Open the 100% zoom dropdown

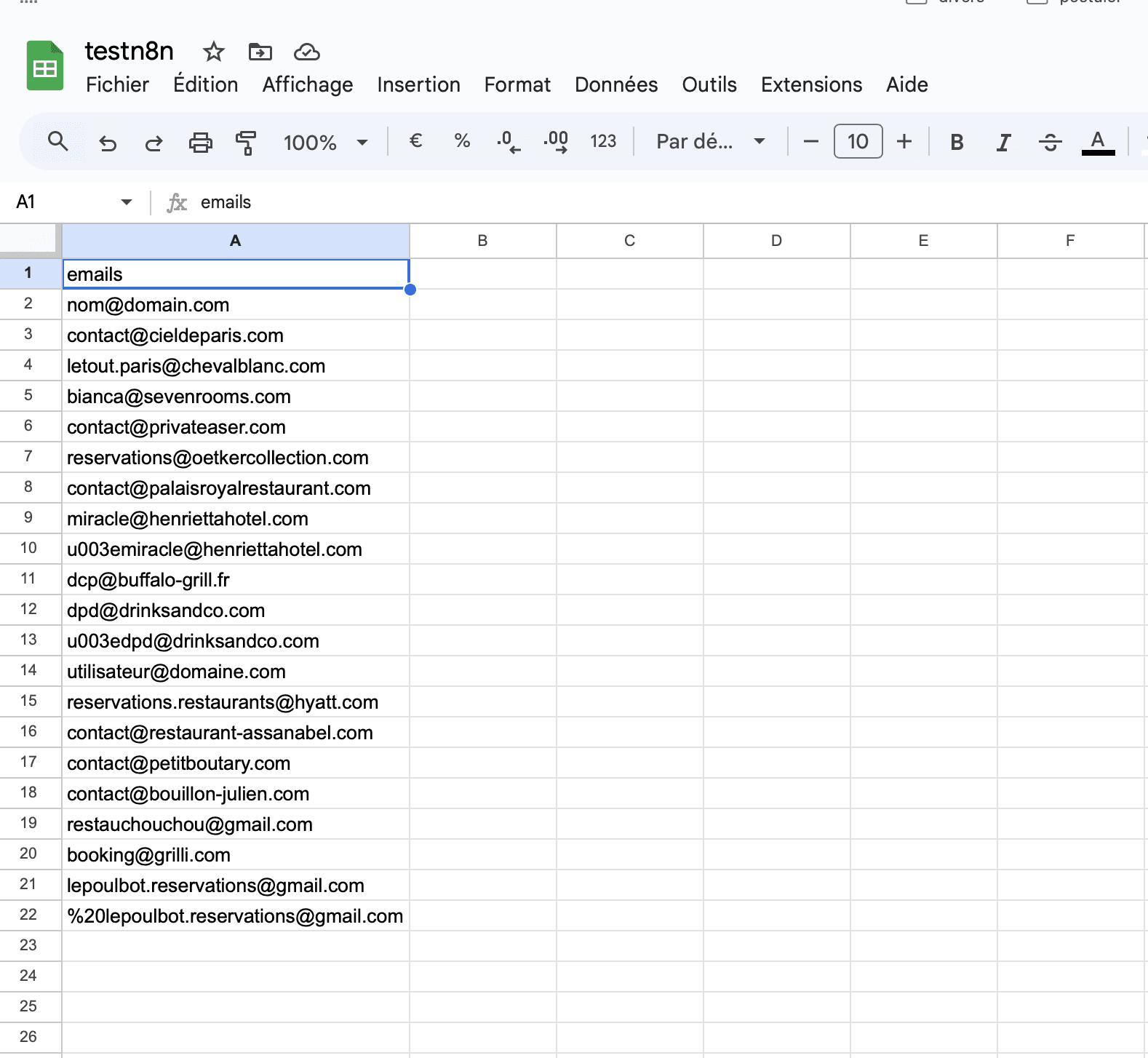[x=326, y=142]
